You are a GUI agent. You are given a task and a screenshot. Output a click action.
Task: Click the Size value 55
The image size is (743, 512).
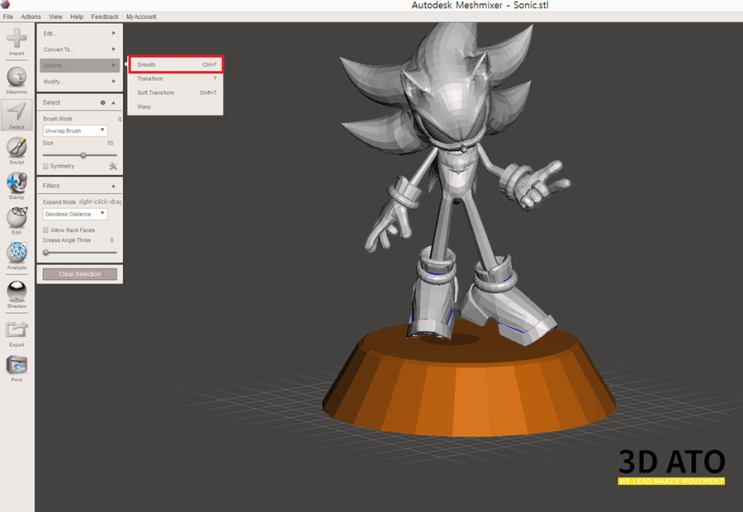[x=110, y=143]
